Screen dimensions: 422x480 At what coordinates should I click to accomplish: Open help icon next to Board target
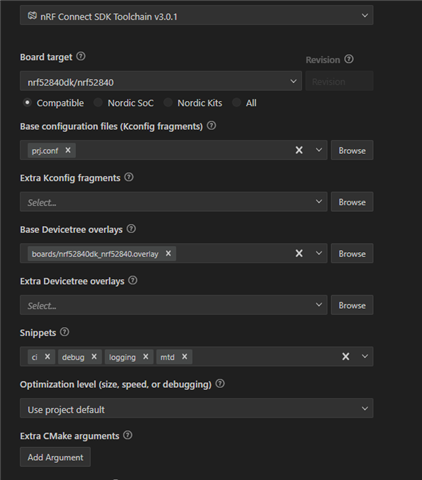81,56
